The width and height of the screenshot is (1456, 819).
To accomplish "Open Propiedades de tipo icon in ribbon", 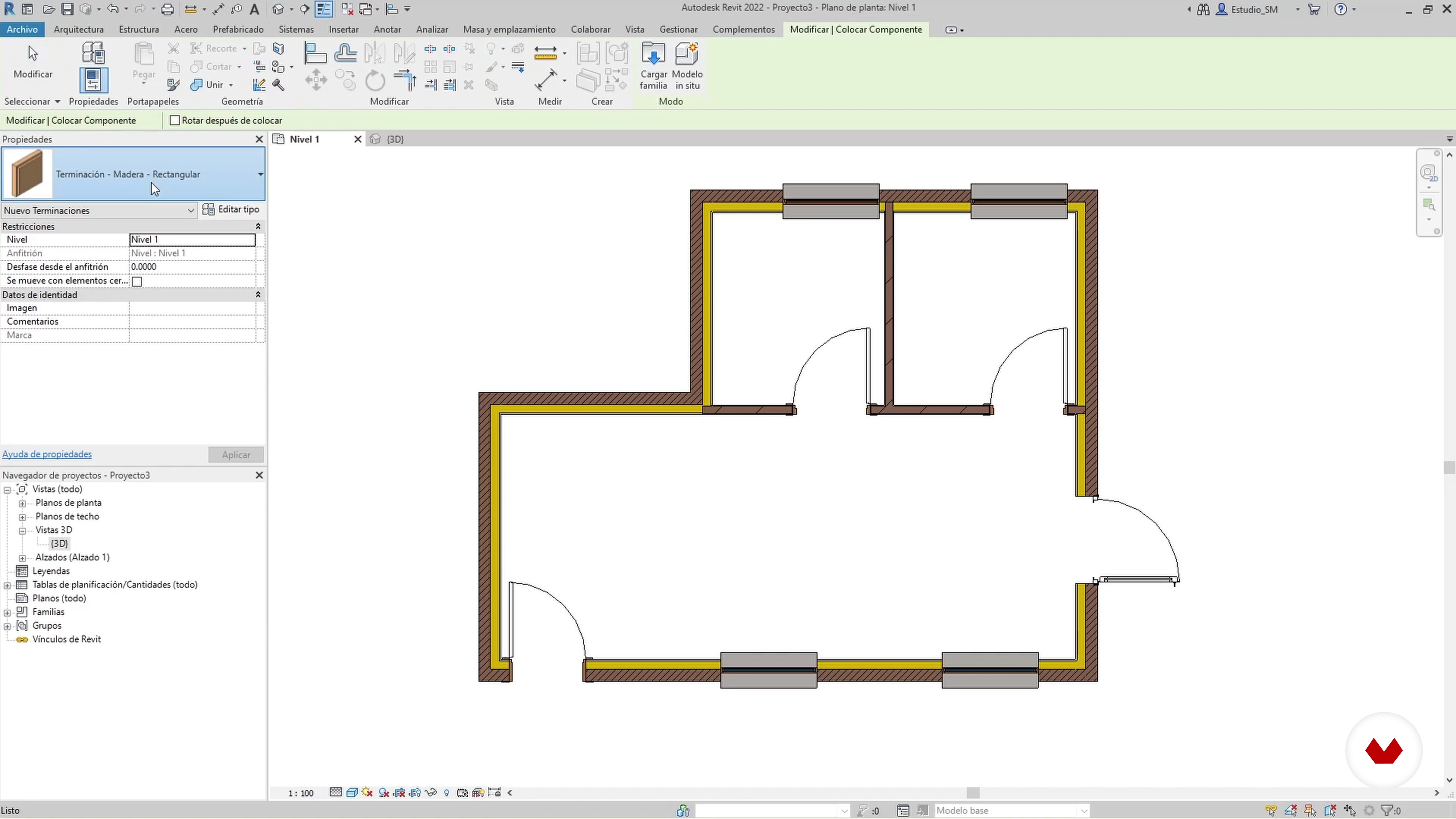I will (93, 53).
